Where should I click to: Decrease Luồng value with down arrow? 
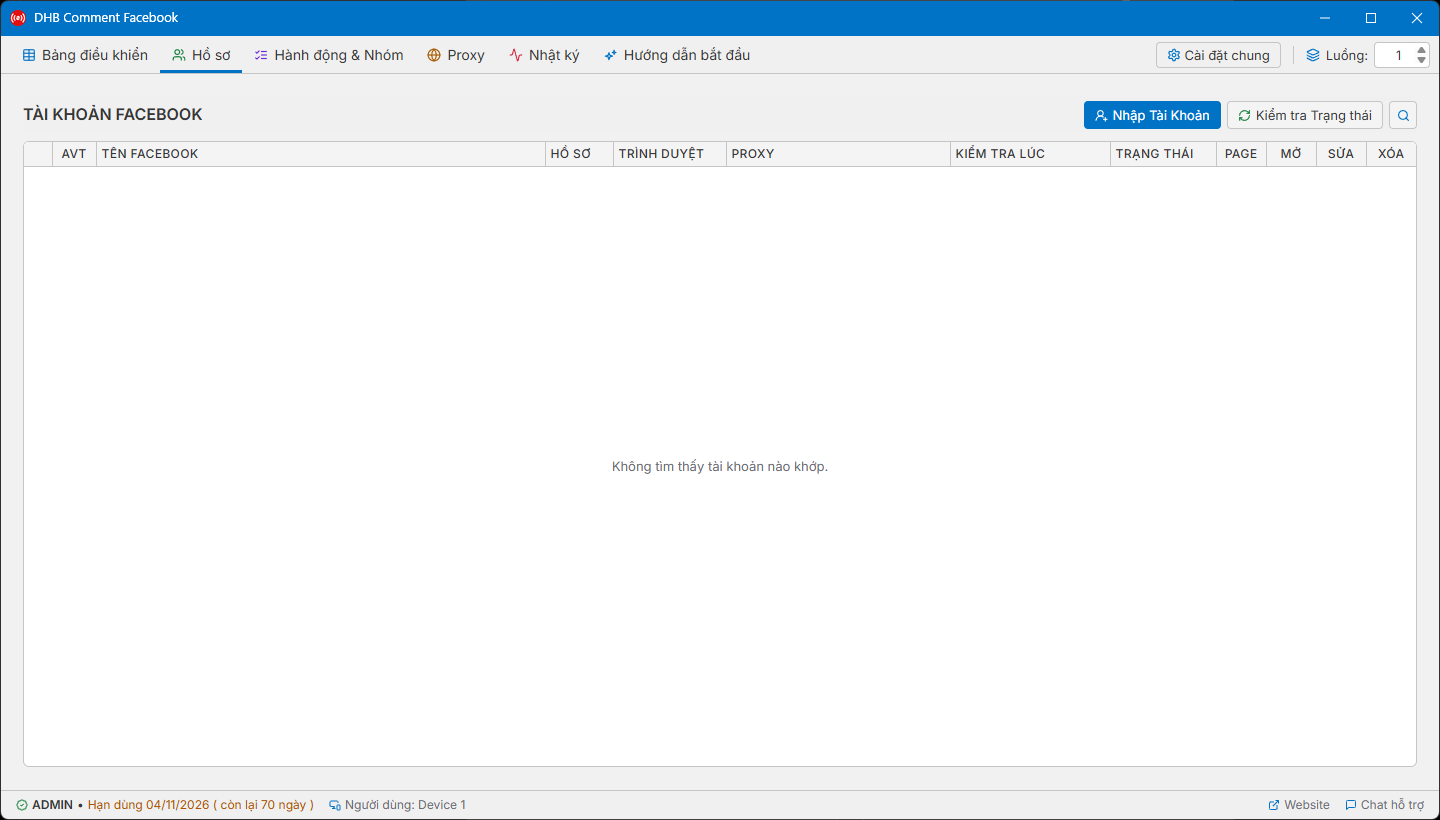[1422, 61]
